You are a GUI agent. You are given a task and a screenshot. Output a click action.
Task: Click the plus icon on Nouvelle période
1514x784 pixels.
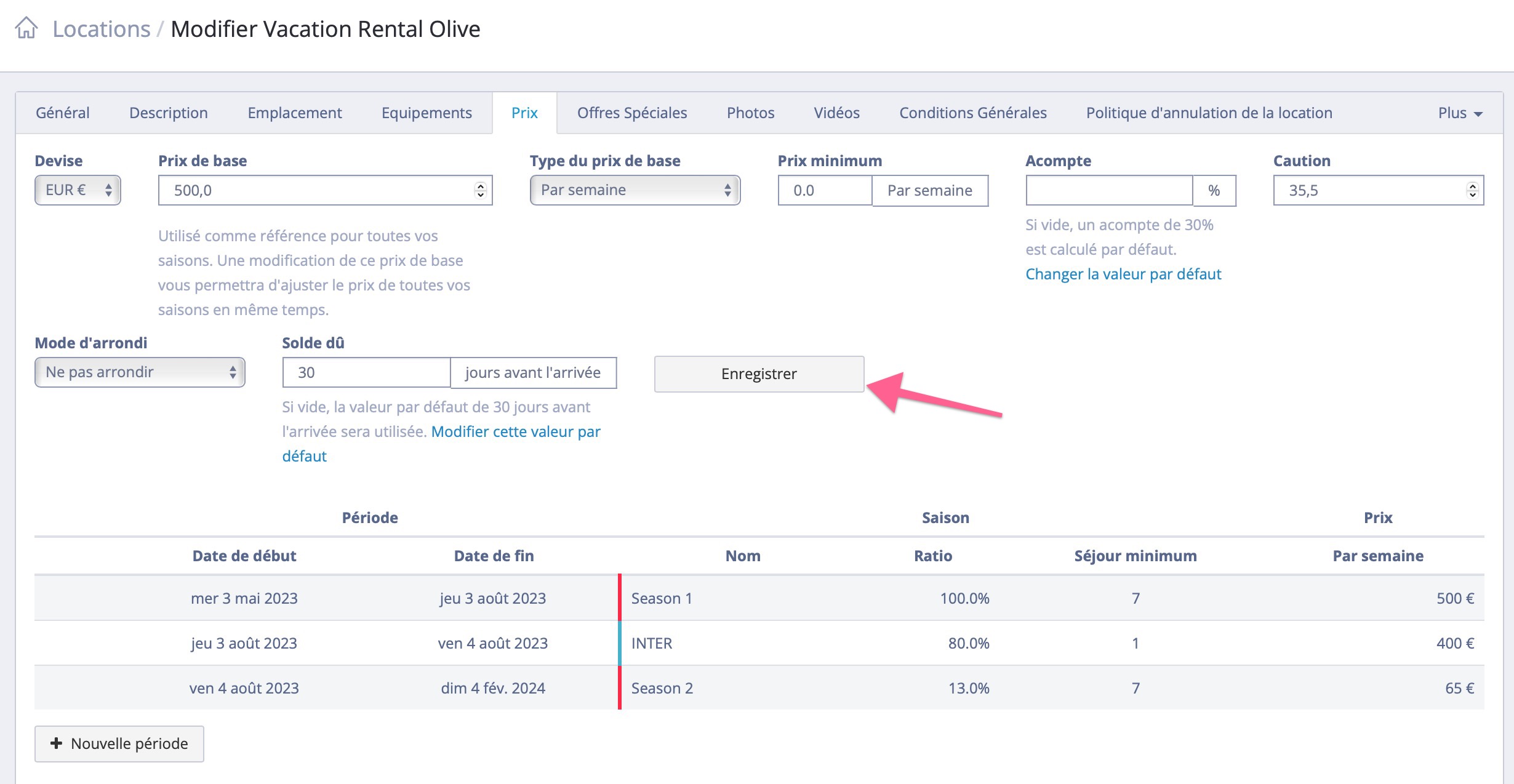(x=56, y=743)
